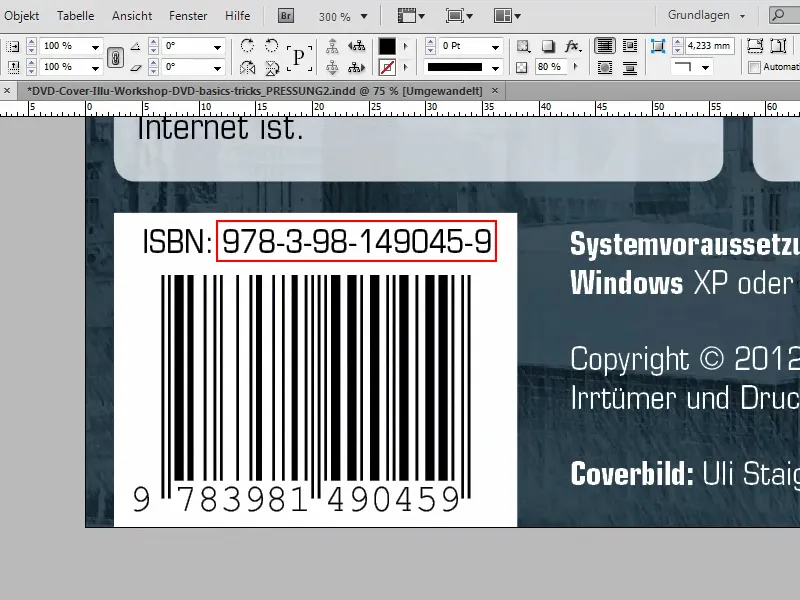Viewport: 800px width, 600px height.
Task: Close the leftmost document tab
Action: pos(7,91)
